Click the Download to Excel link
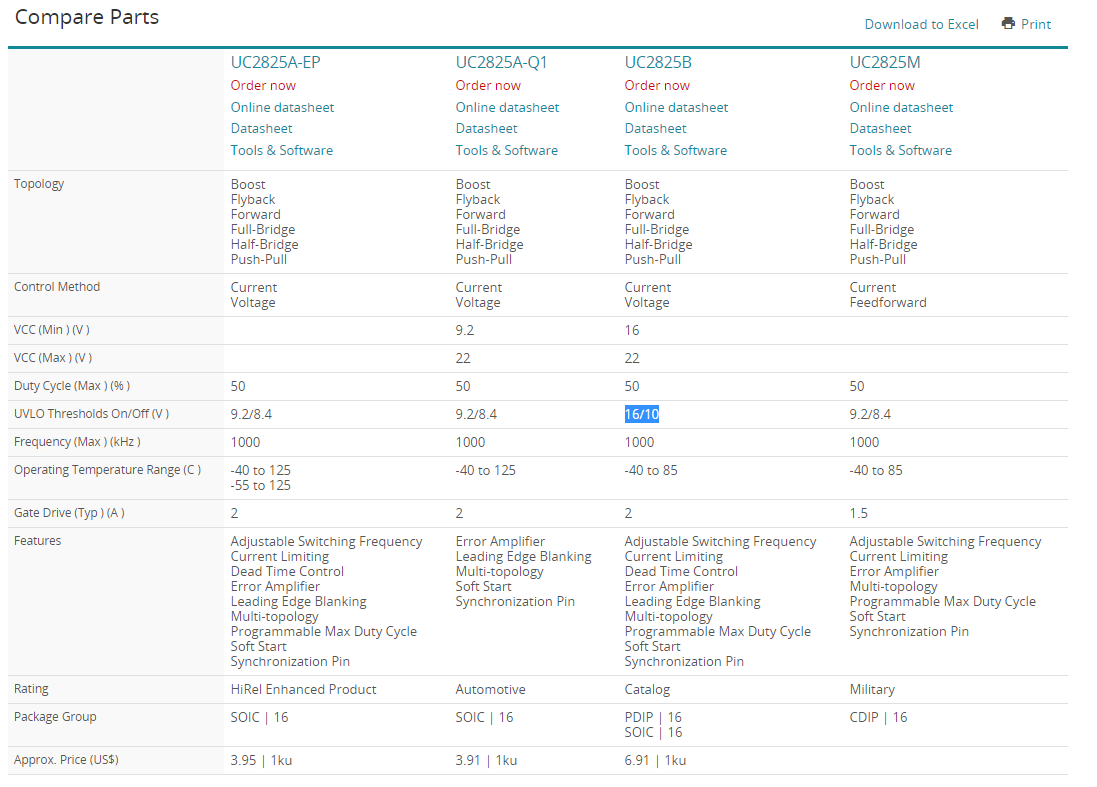The height and width of the screenshot is (787, 1097). click(x=921, y=24)
